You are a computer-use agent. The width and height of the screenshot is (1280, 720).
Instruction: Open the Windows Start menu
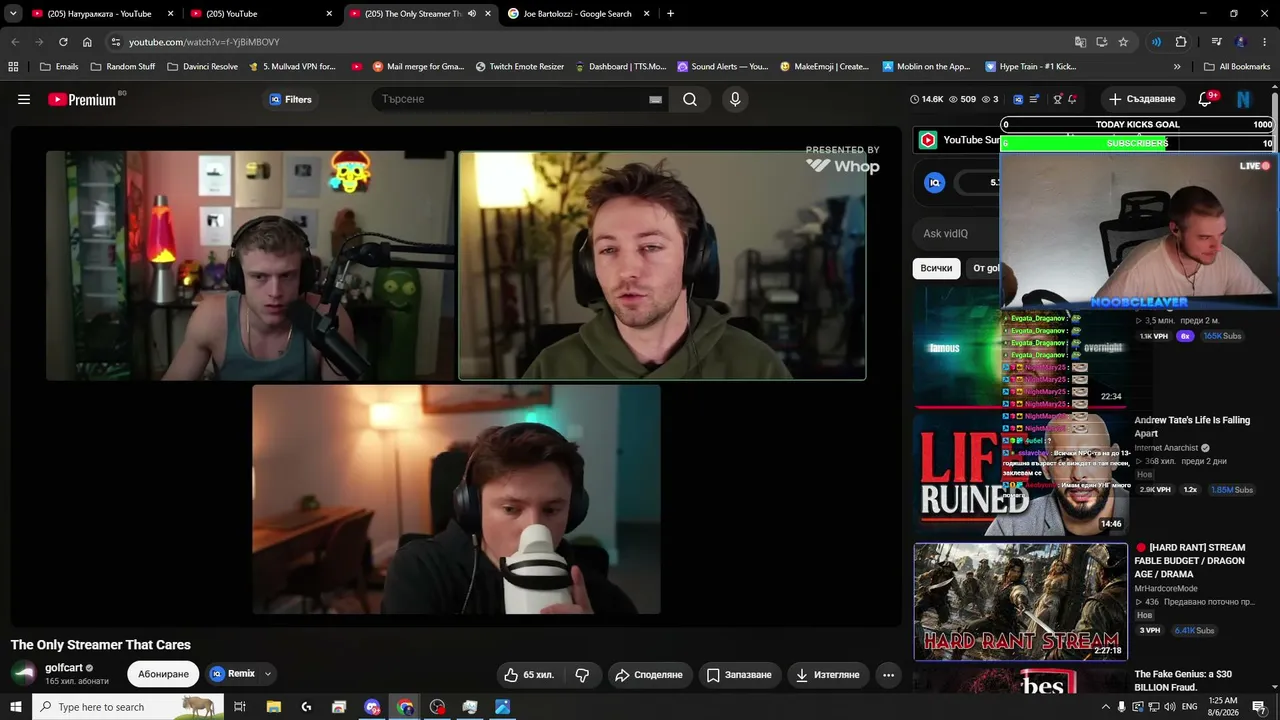click(x=16, y=707)
